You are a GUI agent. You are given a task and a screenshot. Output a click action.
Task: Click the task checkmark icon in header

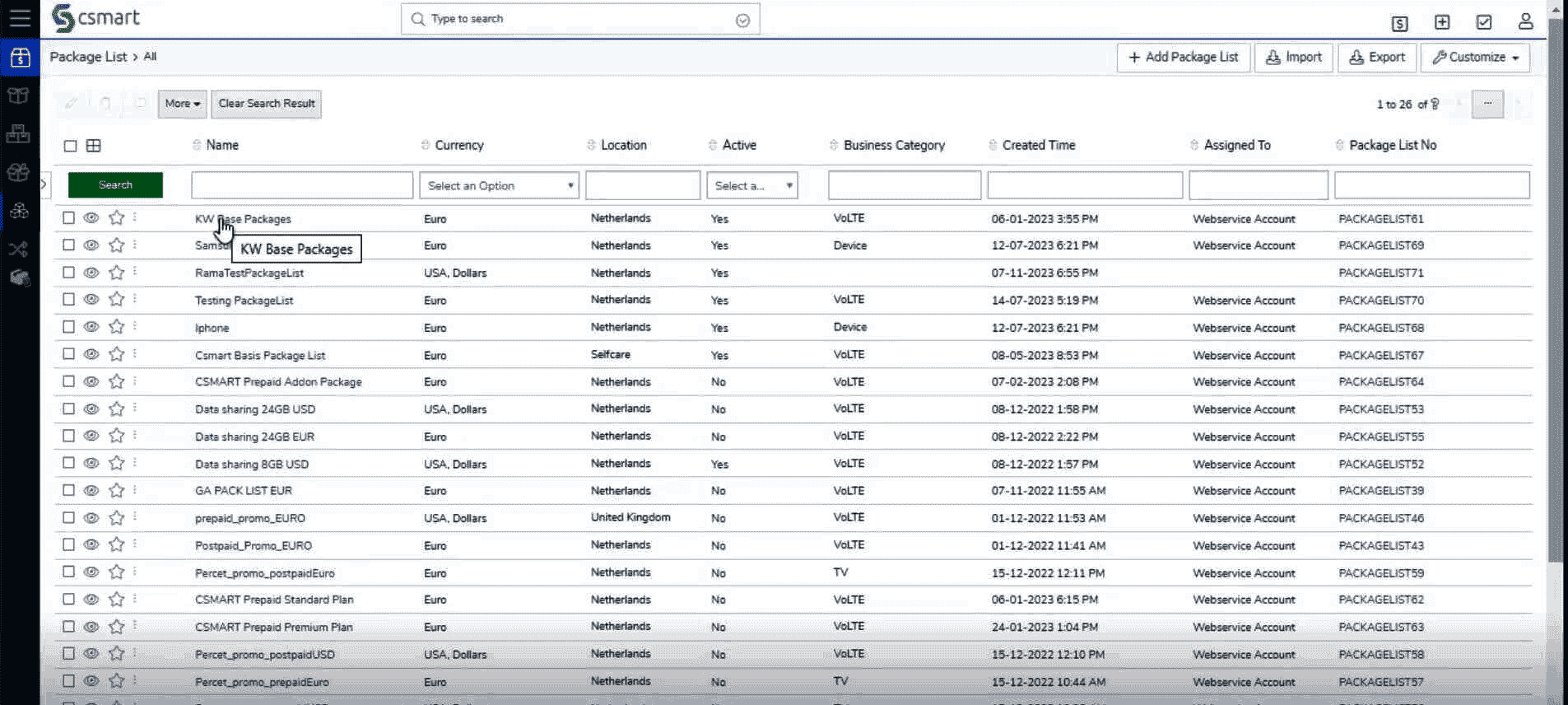point(1483,22)
